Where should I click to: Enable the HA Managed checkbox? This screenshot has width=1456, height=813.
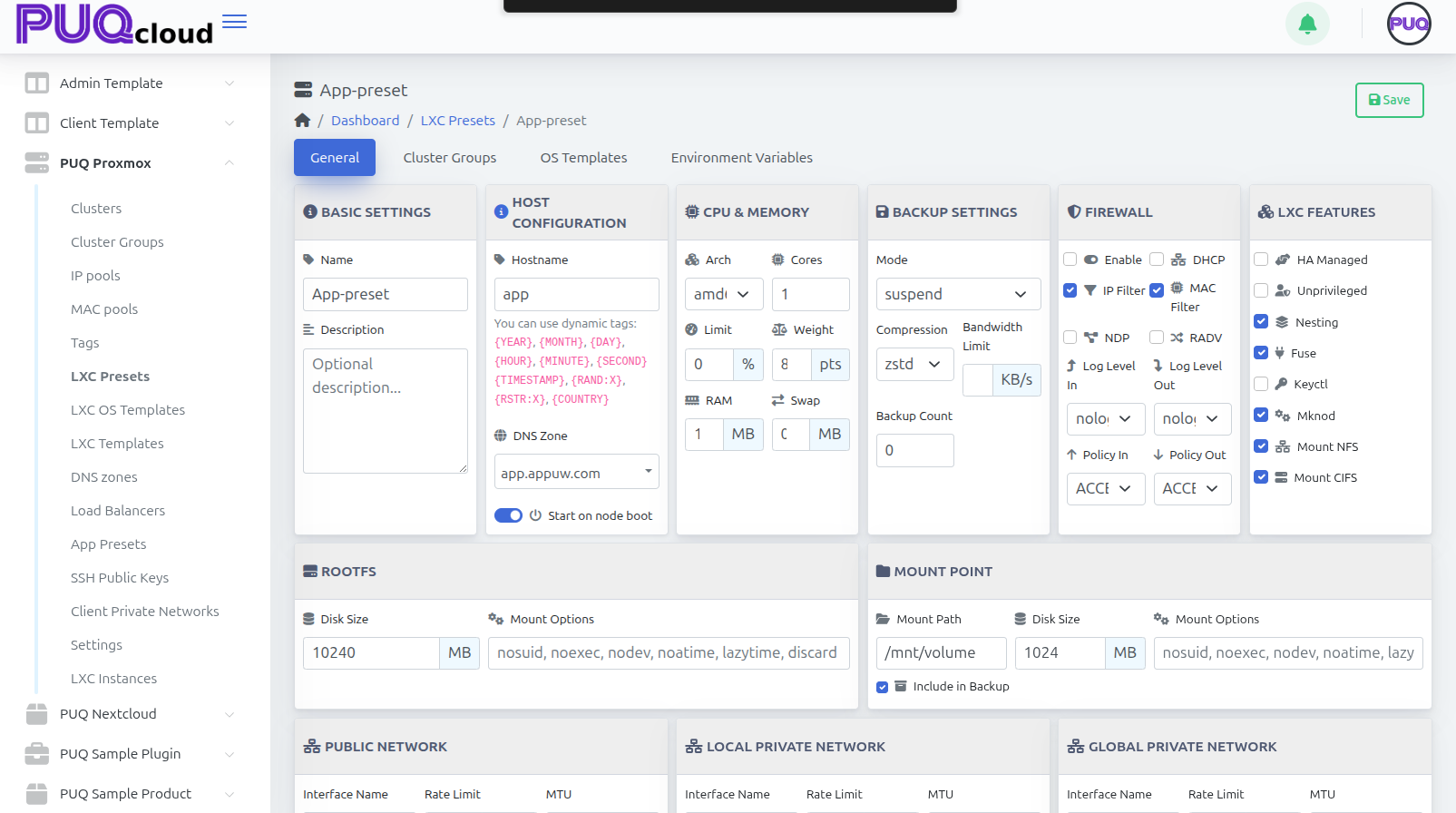[1261, 260]
